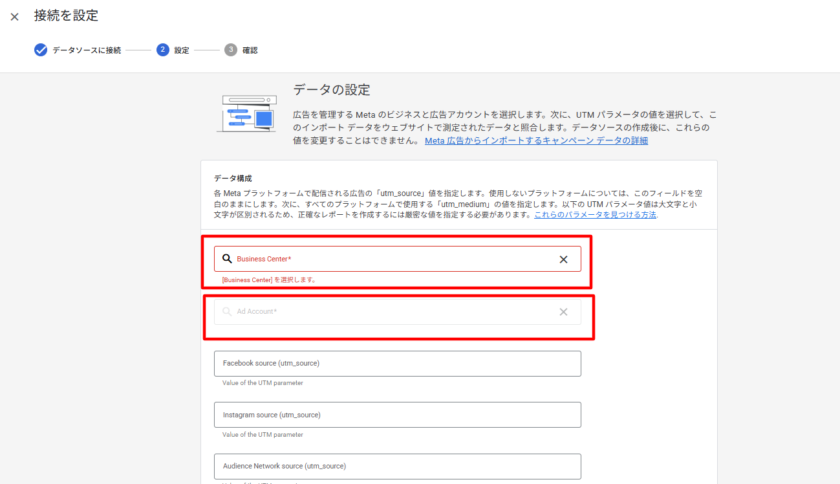The height and width of the screenshot is (484, 840).
Task: Click the completed step checkmark icon
Action: tap(40, 50)
